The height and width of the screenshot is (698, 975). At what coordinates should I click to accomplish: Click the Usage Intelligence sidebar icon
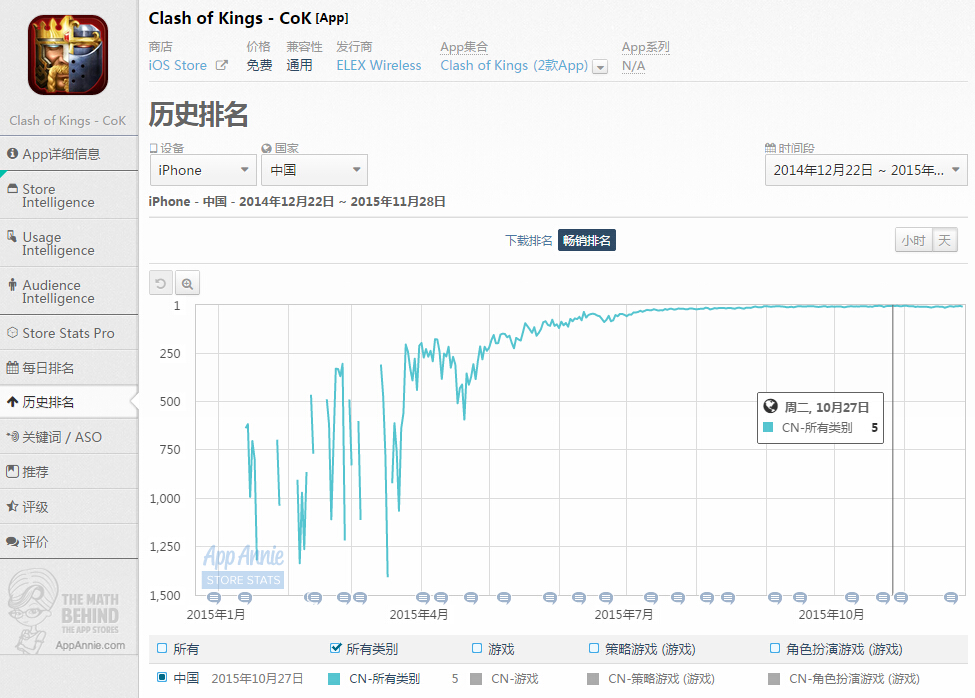click(x=12, y=236)
